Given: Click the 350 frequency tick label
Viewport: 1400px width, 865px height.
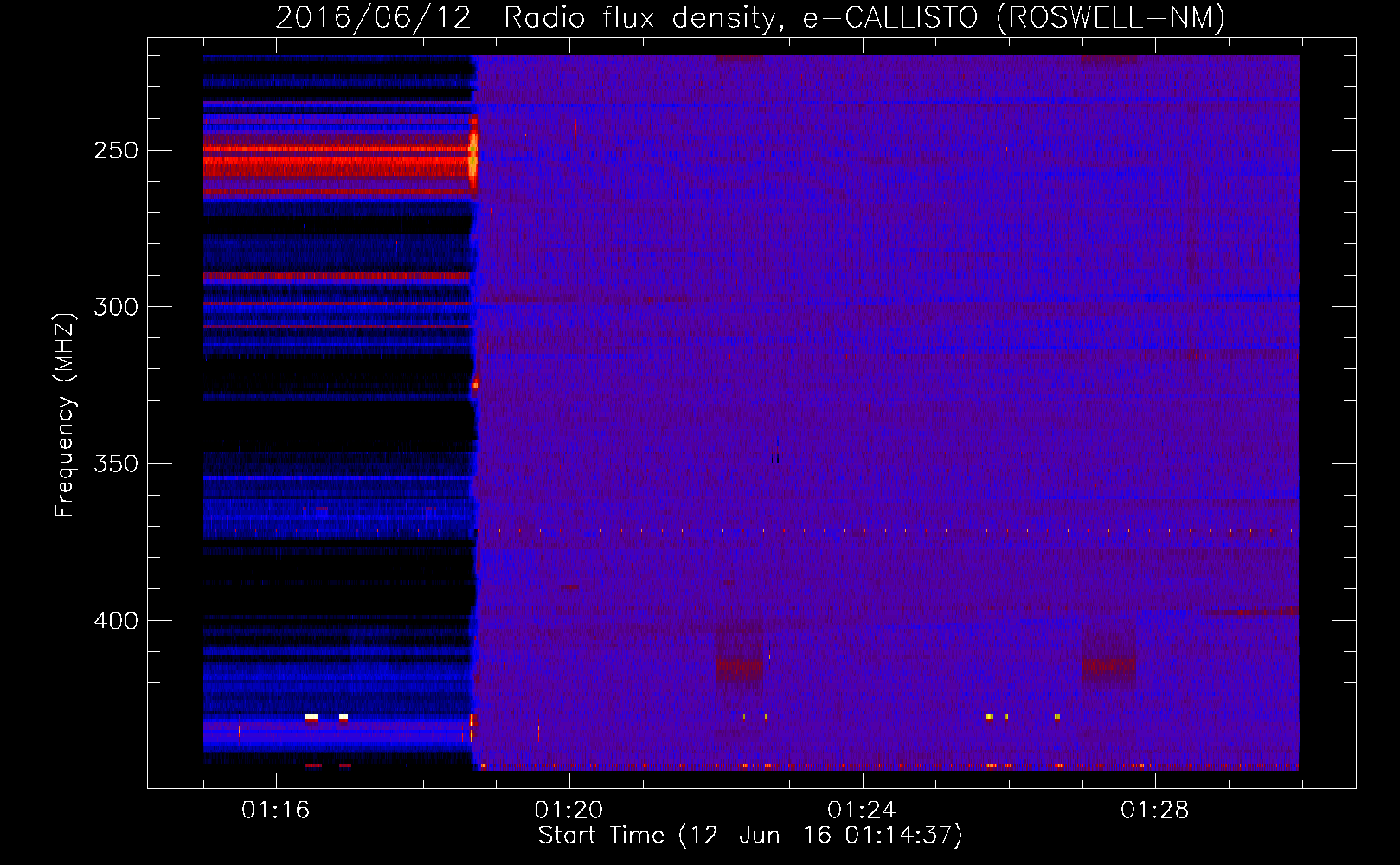Looking at the screenshot, I should [x=116, y=464].
